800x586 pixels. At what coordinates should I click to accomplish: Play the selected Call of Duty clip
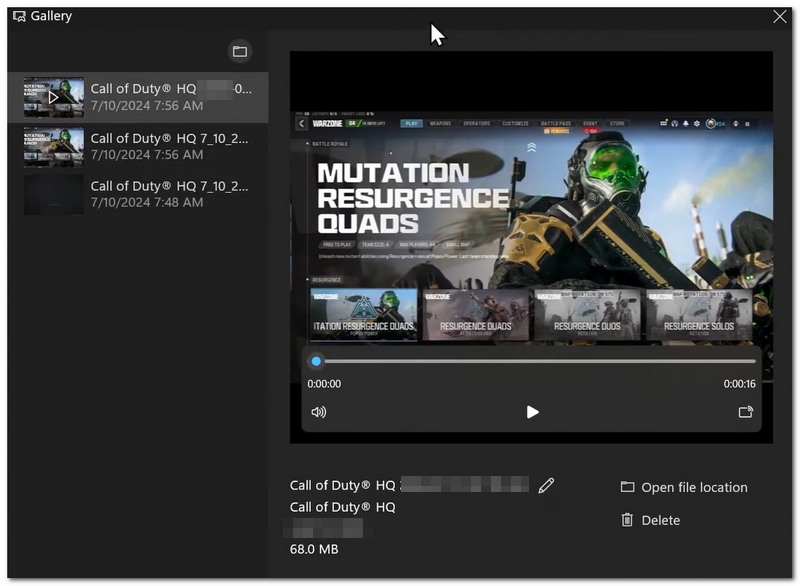coord(532,412)
